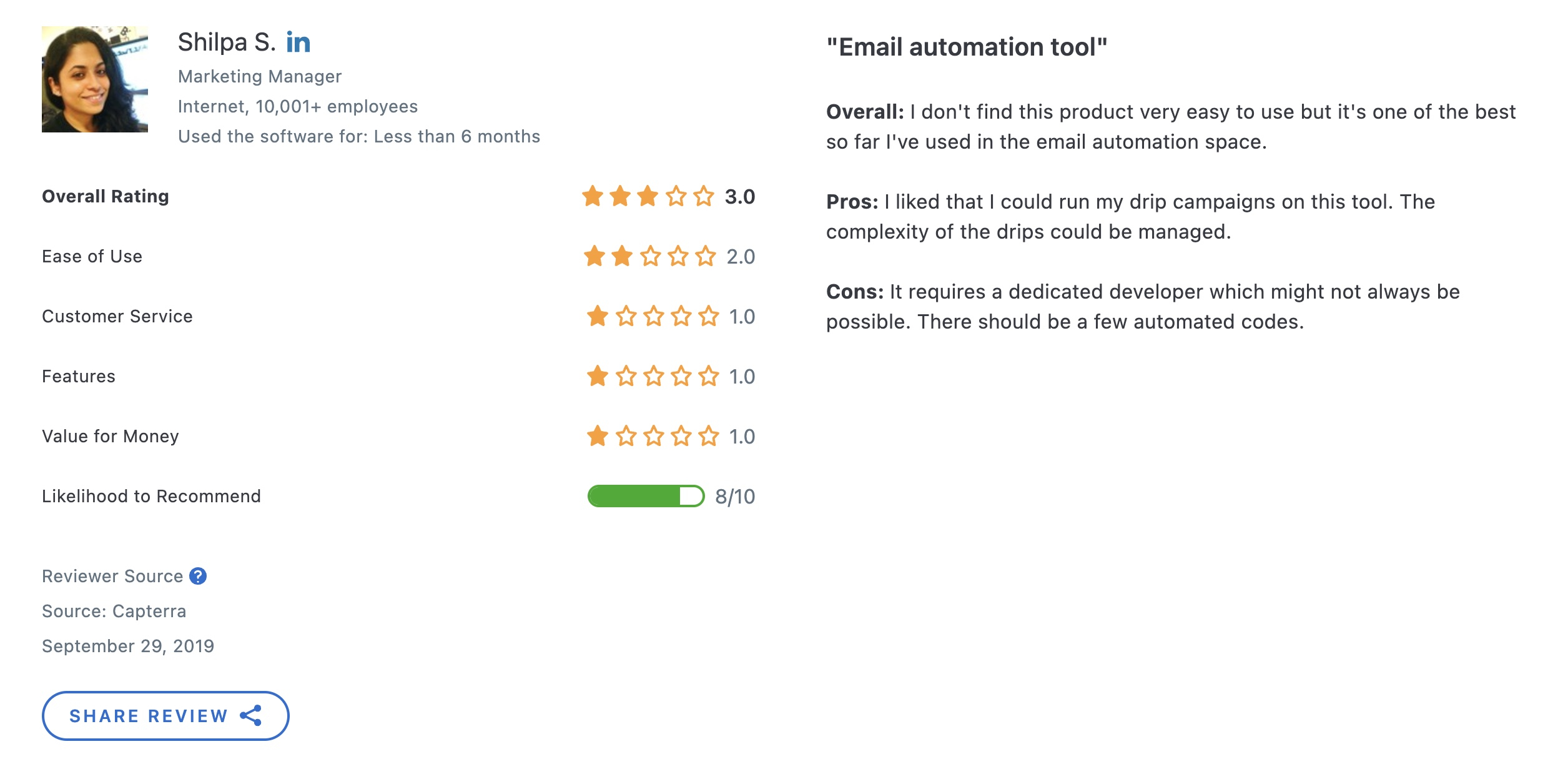Image resolution: width=1568 pixels, height=759 pixels.
Task: Click the Source: Capterra label
Action: (114, 612)
